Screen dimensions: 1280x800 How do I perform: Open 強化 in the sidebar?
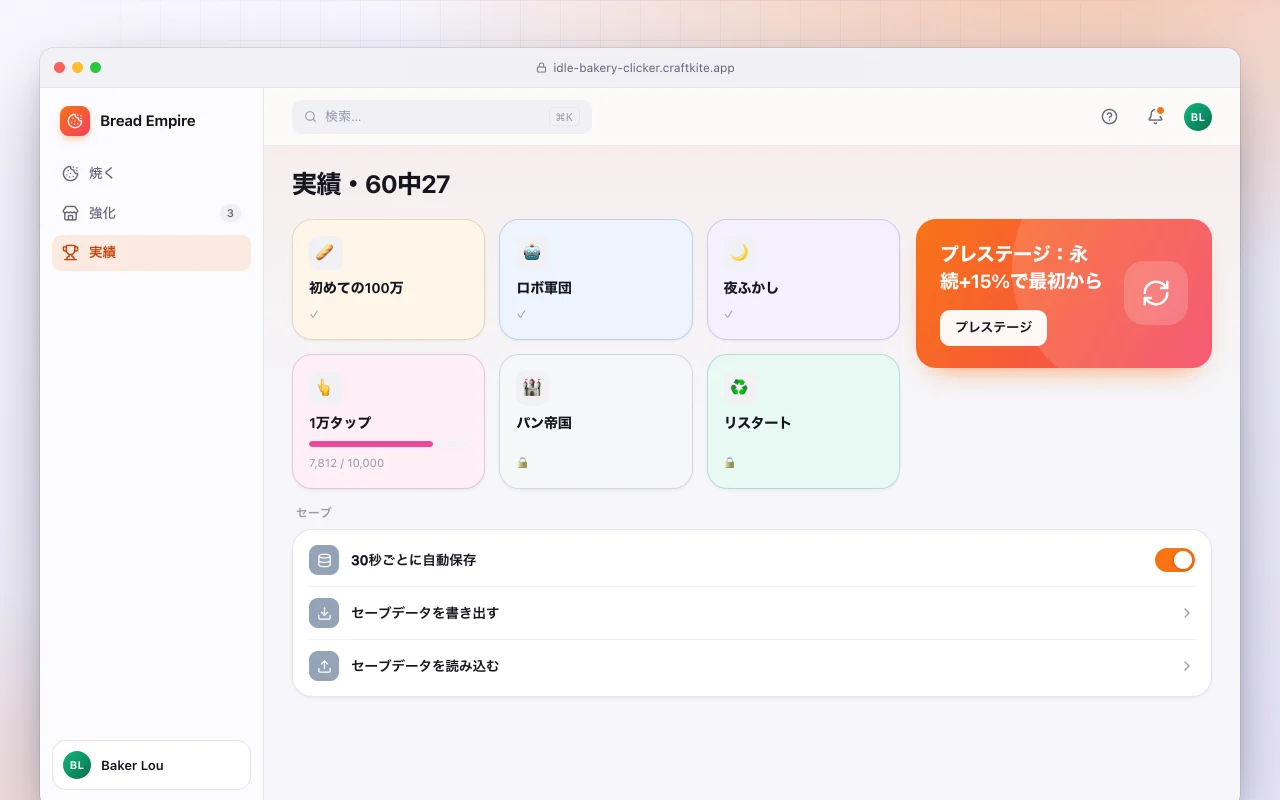coord(151,213)
